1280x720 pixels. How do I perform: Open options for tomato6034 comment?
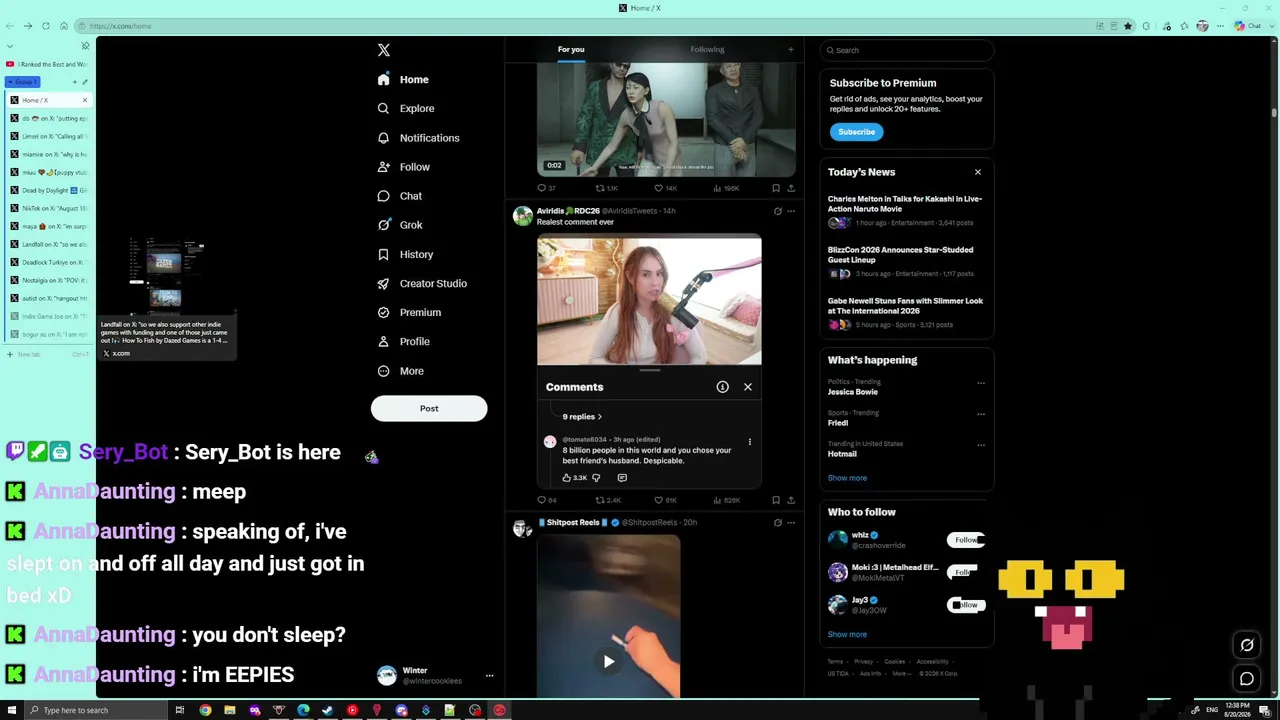pyautogui.click(x=749, y=441)
